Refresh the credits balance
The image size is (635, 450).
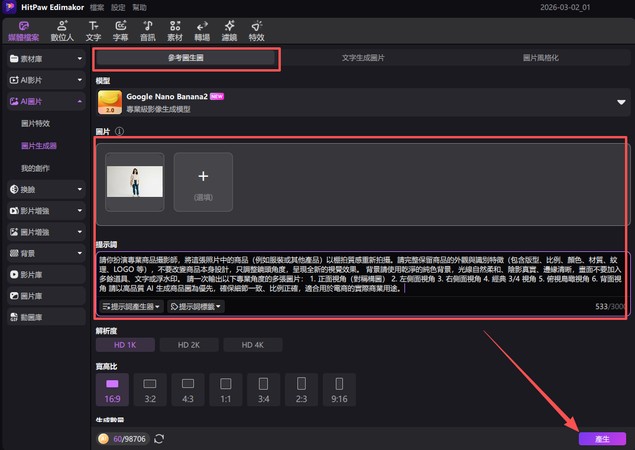159,439
